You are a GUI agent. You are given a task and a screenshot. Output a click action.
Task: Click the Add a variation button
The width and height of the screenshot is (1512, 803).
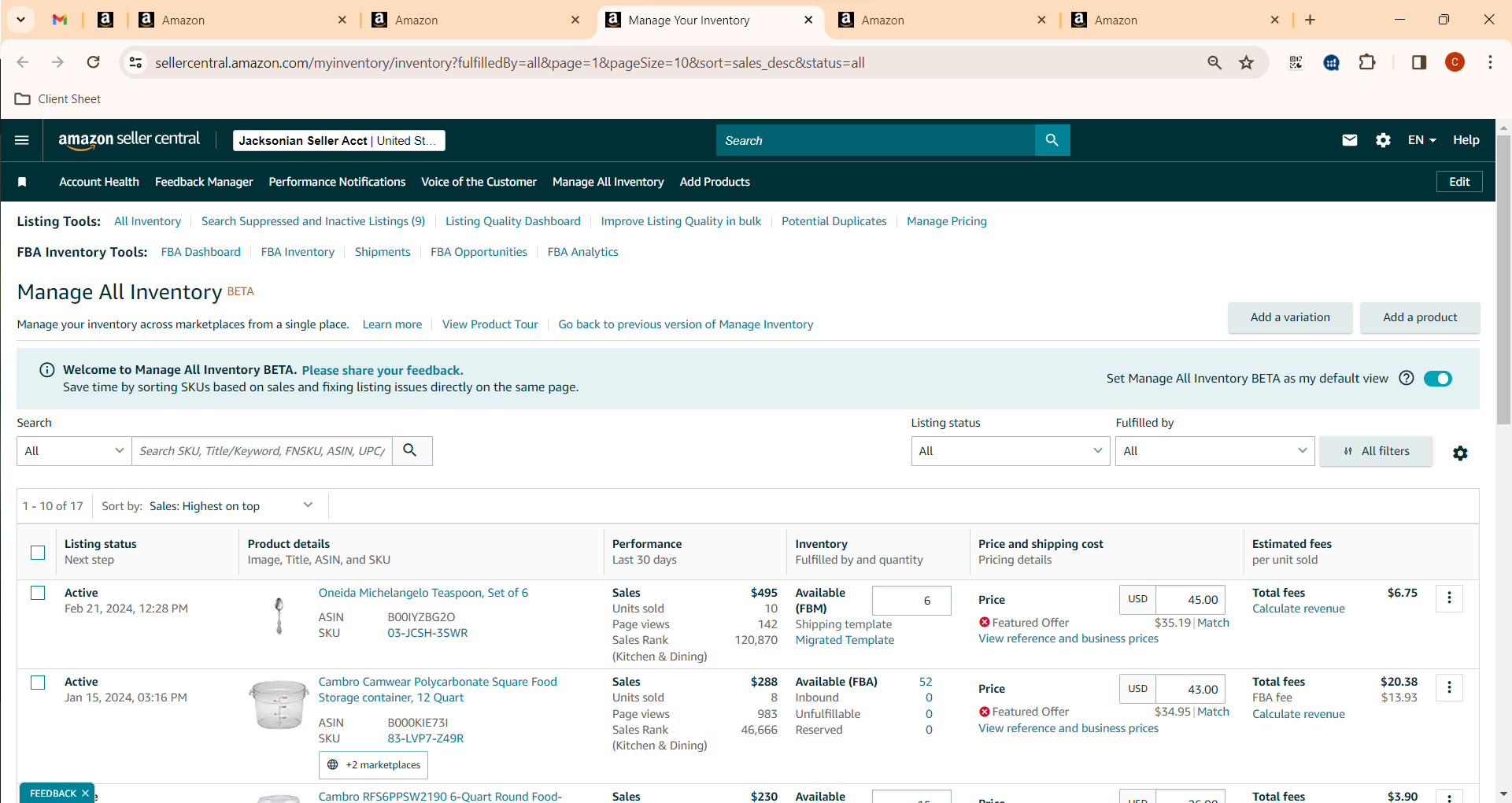click(1290, 317)
